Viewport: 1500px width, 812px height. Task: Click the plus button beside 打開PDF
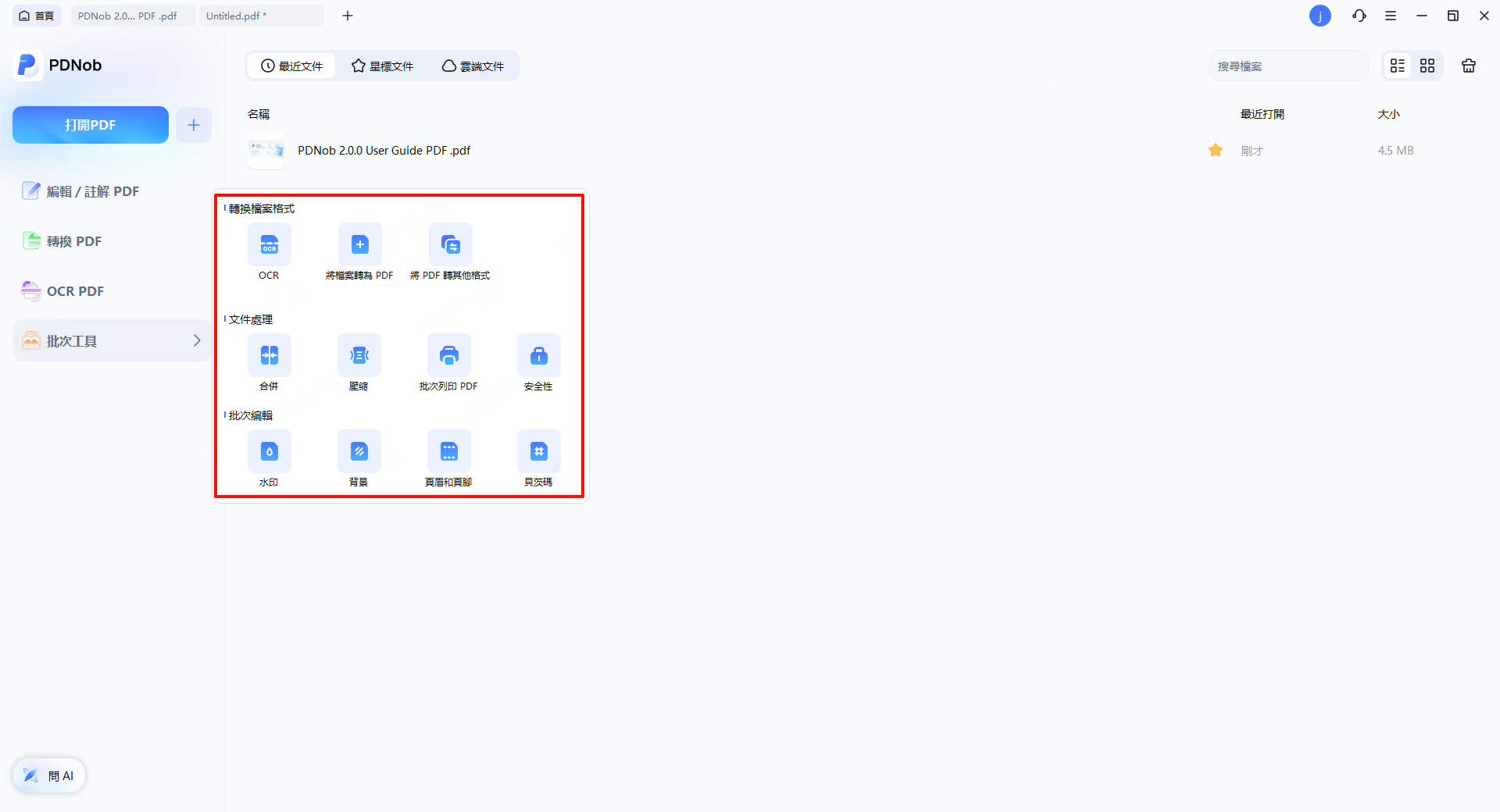click(194, 125)
